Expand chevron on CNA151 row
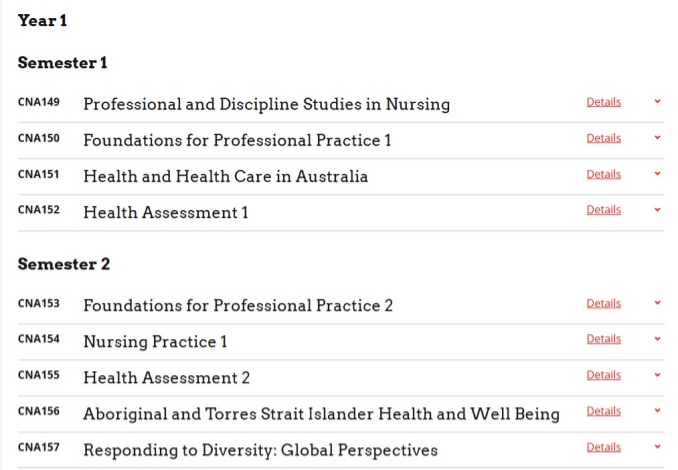The image size is (678, 470). (x=657, y=174)
